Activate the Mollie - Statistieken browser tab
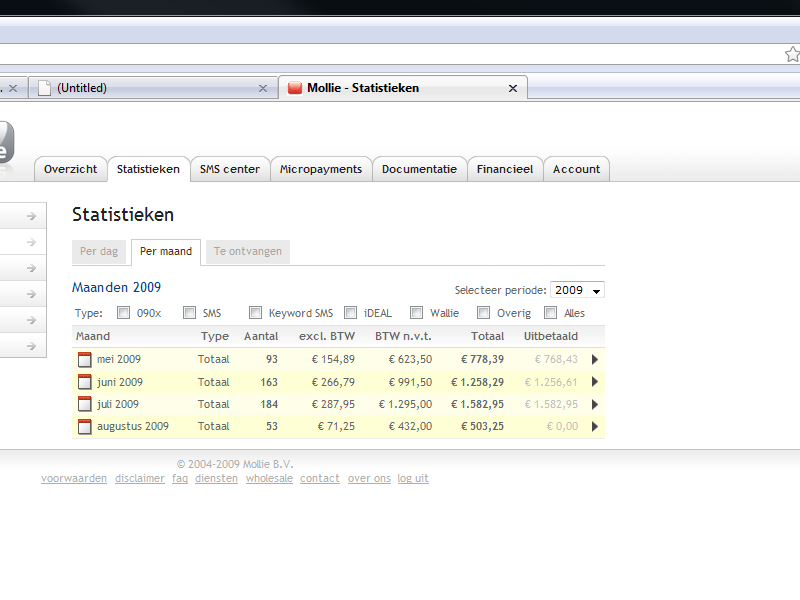The height and width of the screenshot is (600, 800). pos(403,88)
